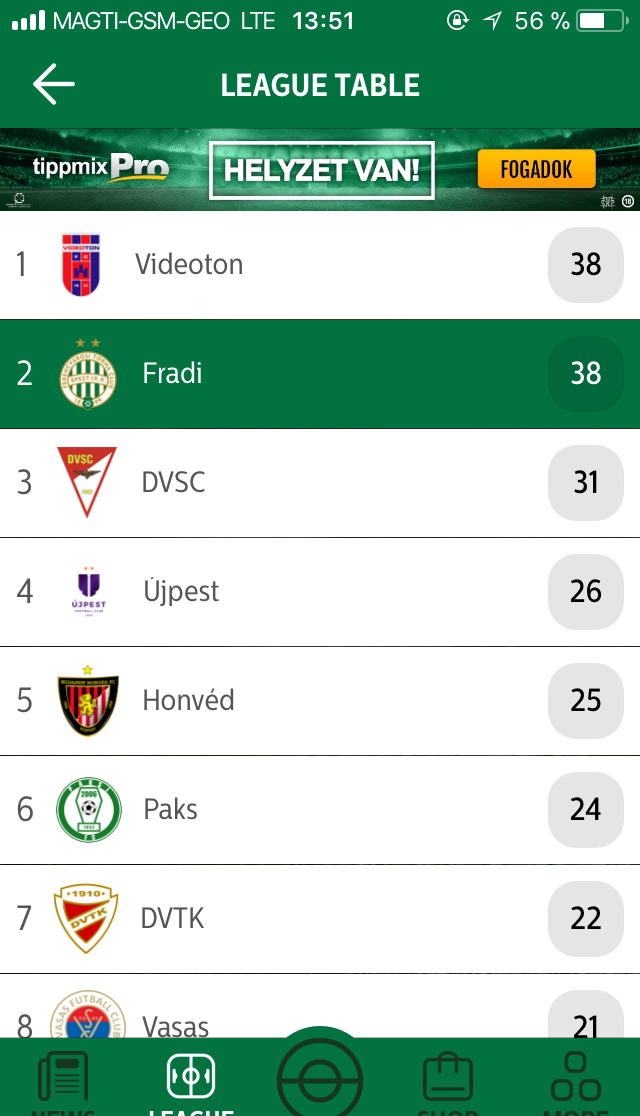
Task: Tap the back arrow icon
Action: pyautogui.click(x=54, y=85)
